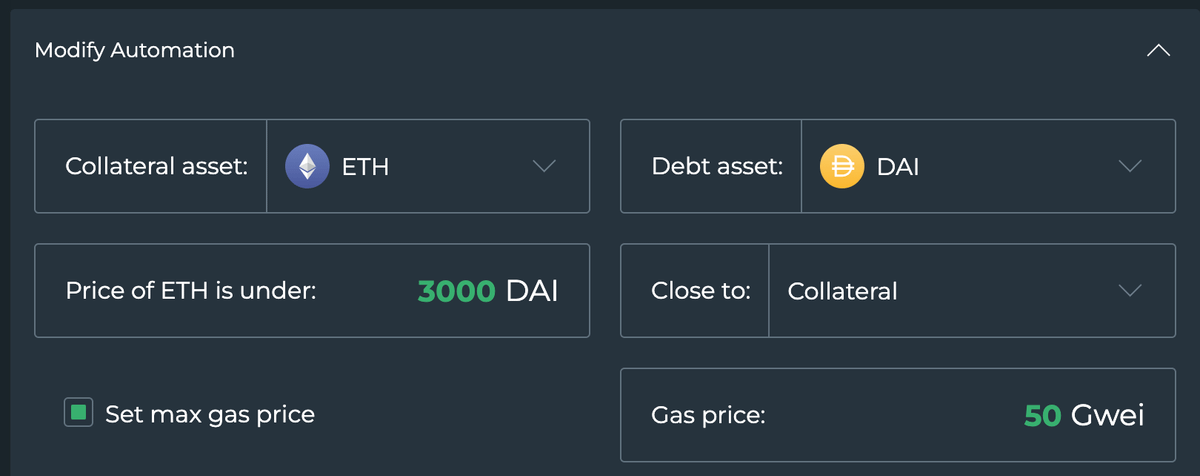Click the Gwei unit text
Viewport: 1200px width, 476px height.
[x=1108, y=415]
